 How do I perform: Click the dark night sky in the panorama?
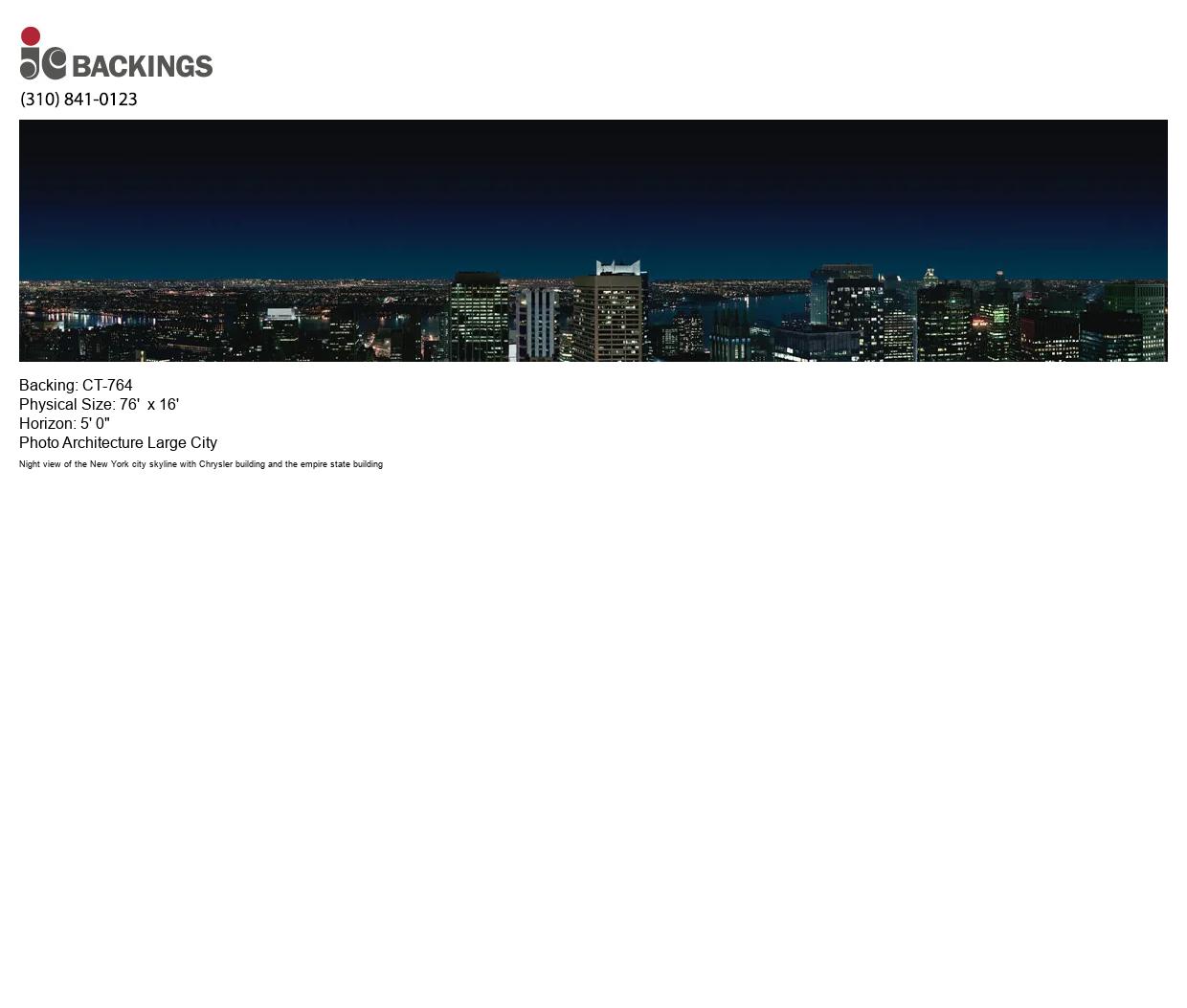(593, 182)
